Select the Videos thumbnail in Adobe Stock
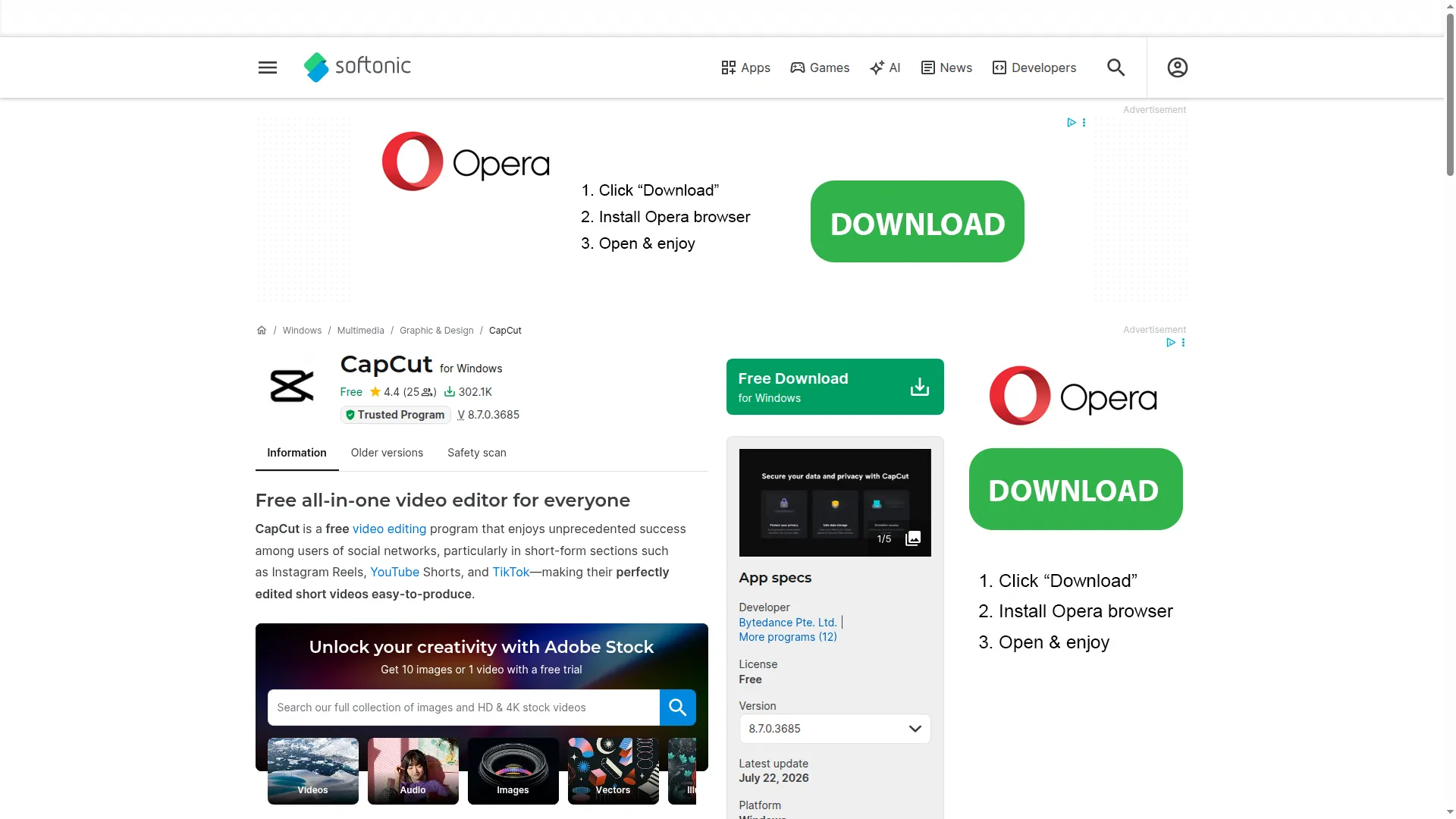 click(x=312, y=770)
